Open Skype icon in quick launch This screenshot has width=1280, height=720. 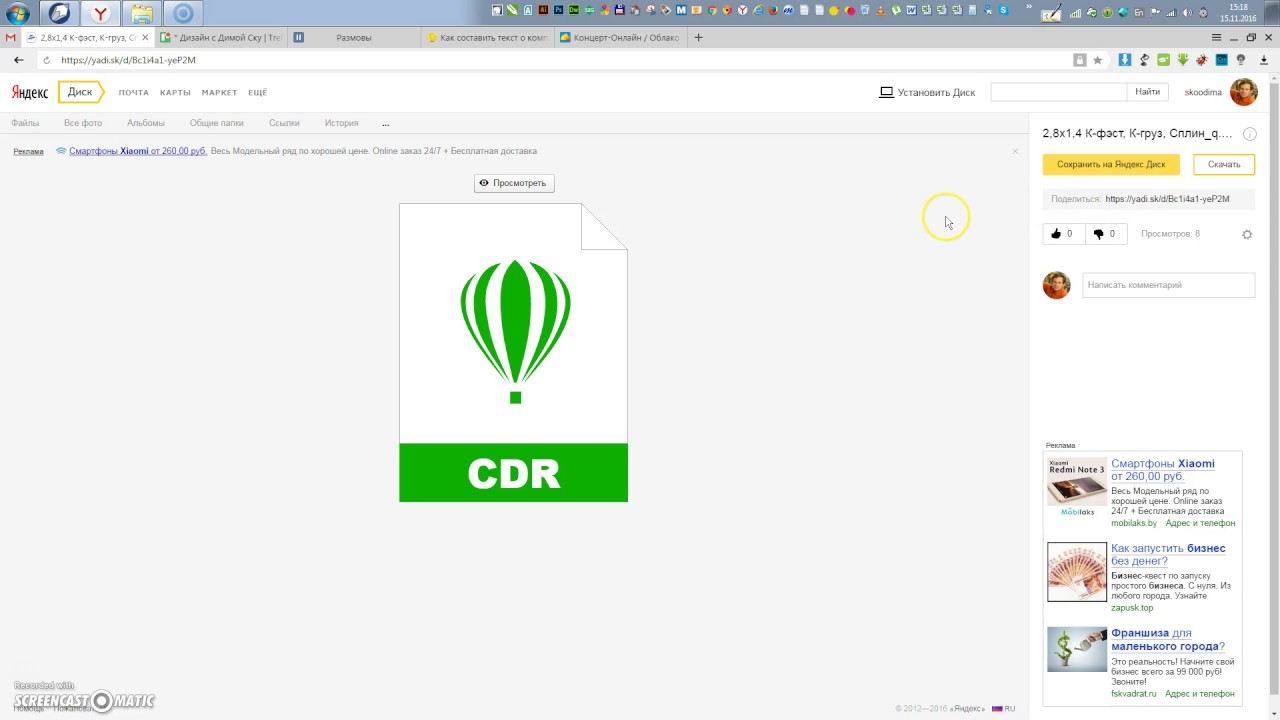1003,11
